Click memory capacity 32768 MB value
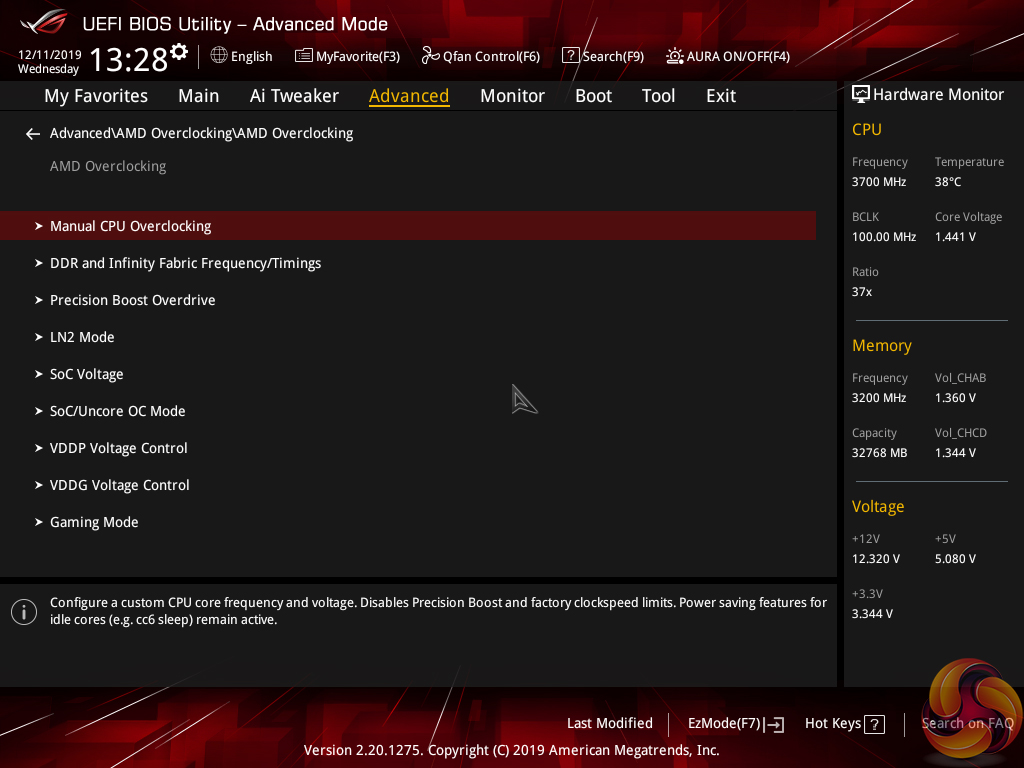 coord(879,453)
